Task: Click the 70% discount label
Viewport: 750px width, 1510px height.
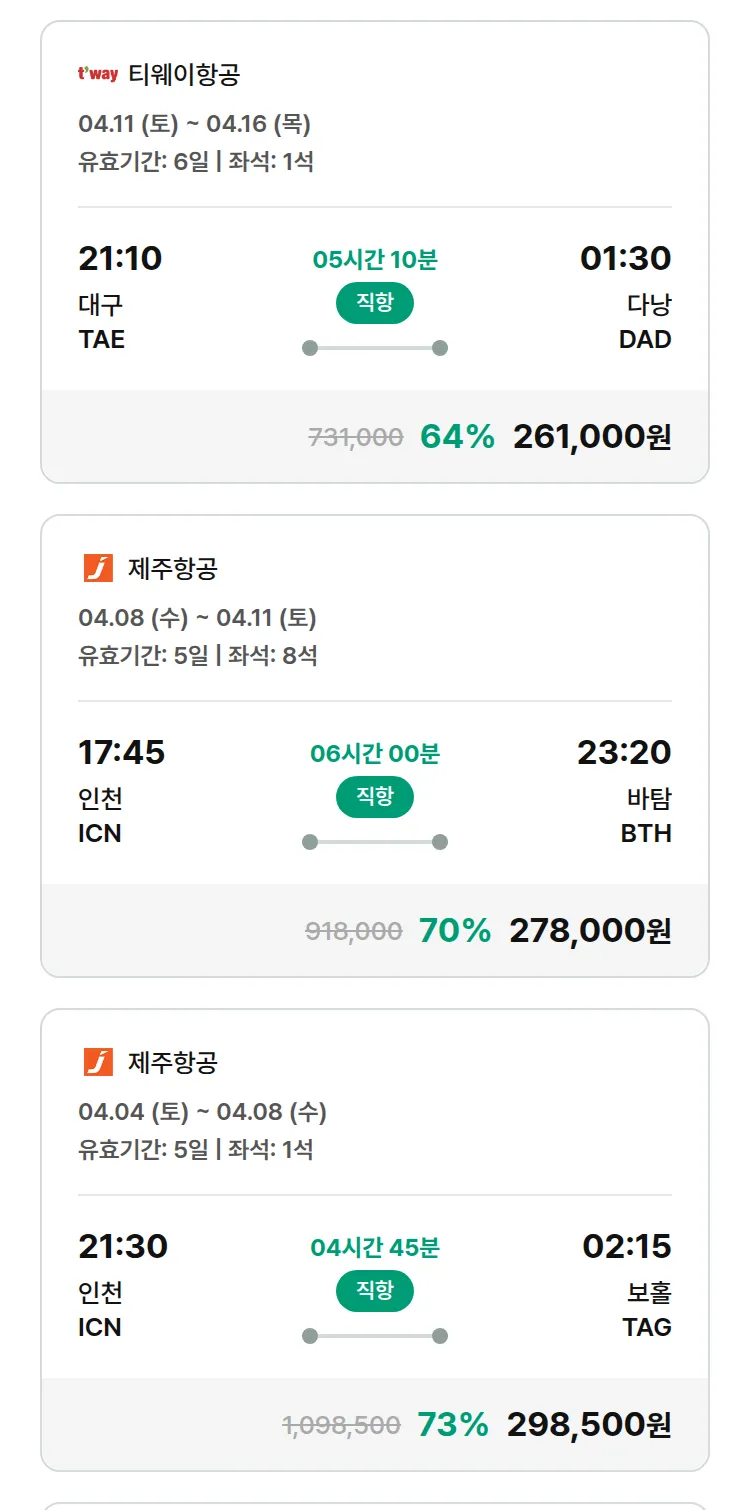Action: point(455,931)
